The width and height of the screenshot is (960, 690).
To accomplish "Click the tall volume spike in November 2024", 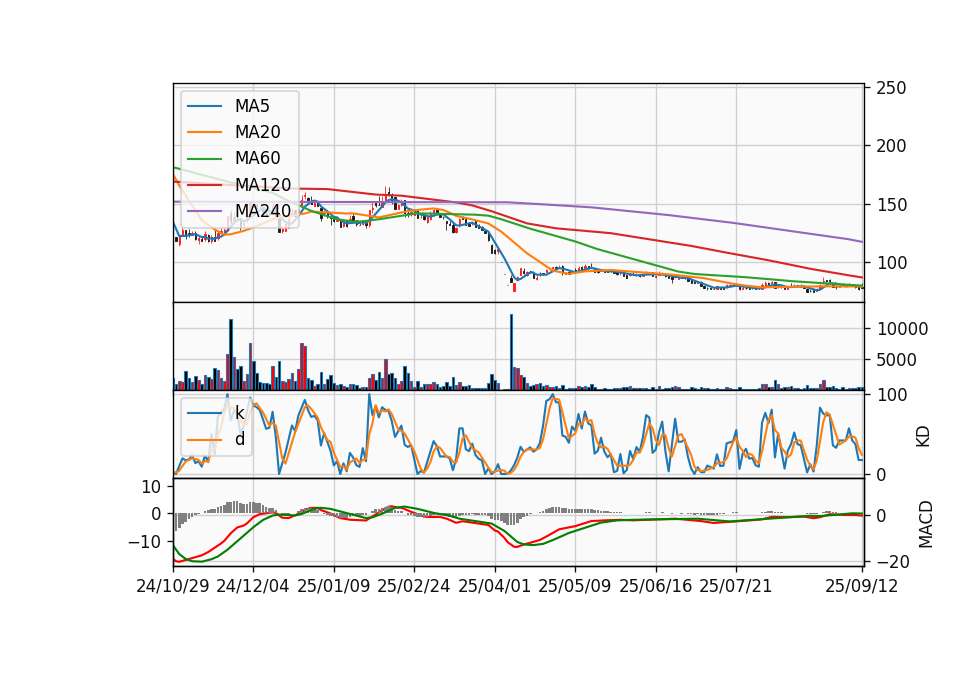I will (x=231, y=355).
